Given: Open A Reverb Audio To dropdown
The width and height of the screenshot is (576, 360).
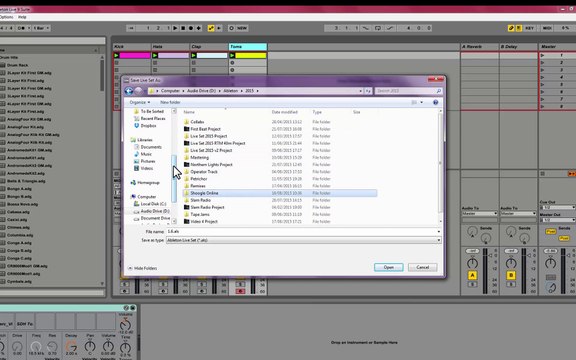Looking at the screenshot, I should [479, 213].
